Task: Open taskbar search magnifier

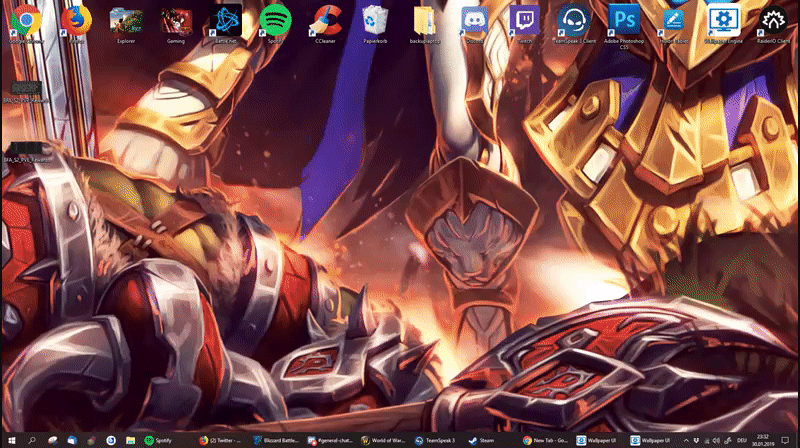Action: click(x=32, y=440)
